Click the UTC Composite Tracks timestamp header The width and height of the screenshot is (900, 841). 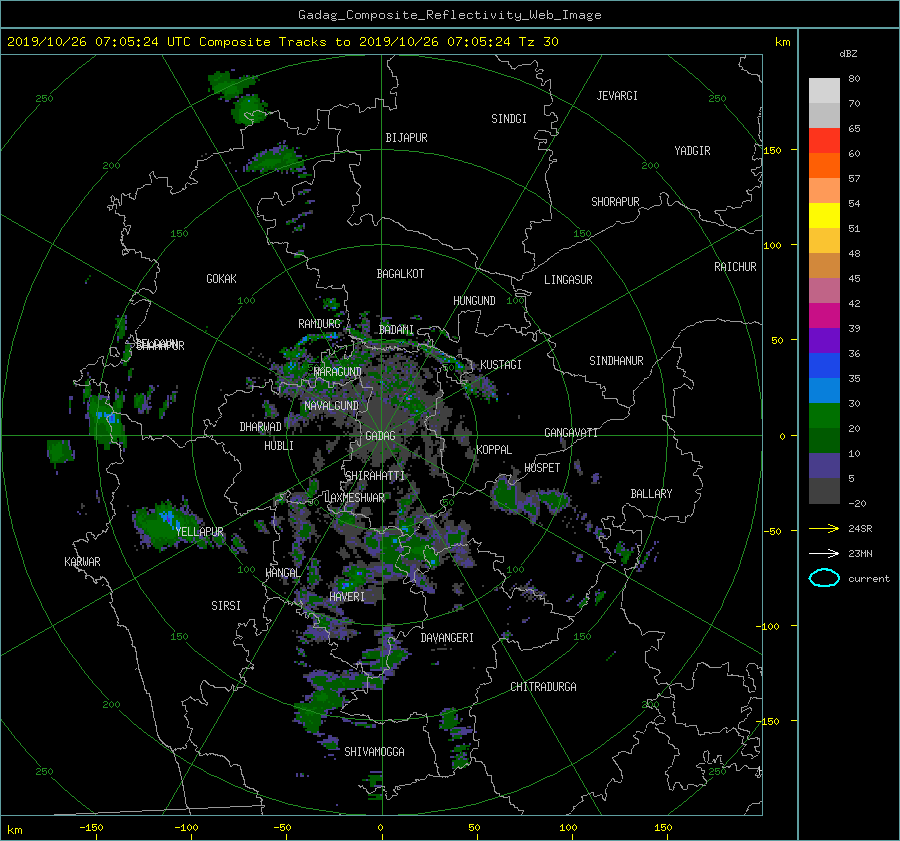coord(282,42)
